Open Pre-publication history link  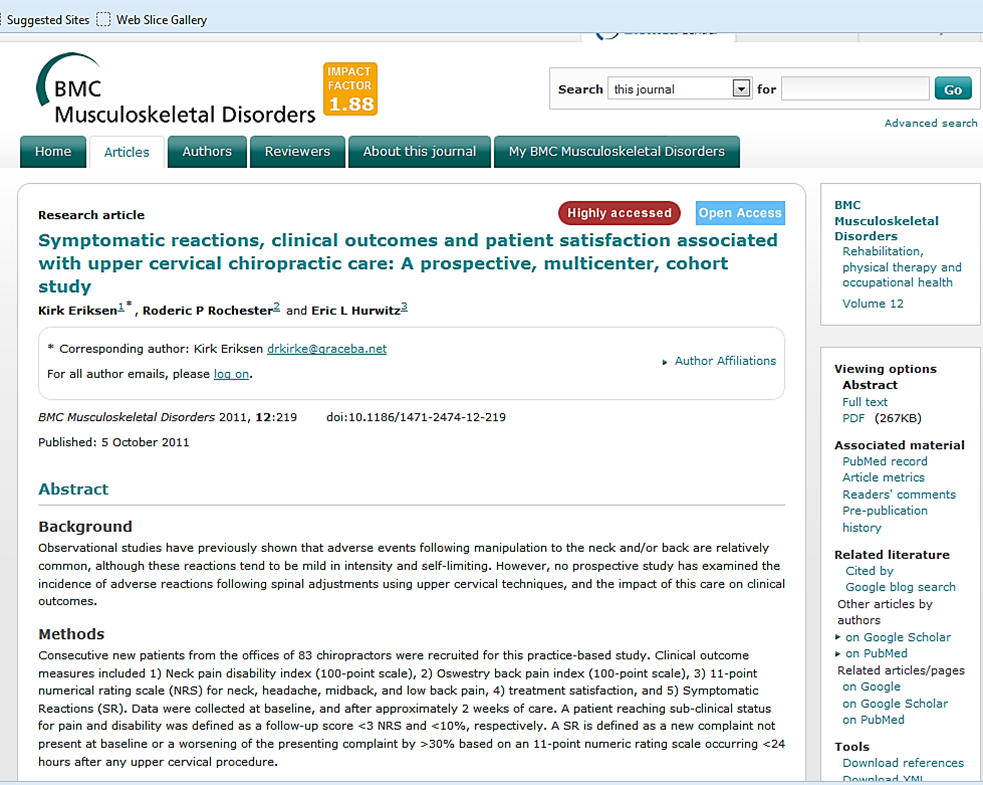click(x=885, y=519)
